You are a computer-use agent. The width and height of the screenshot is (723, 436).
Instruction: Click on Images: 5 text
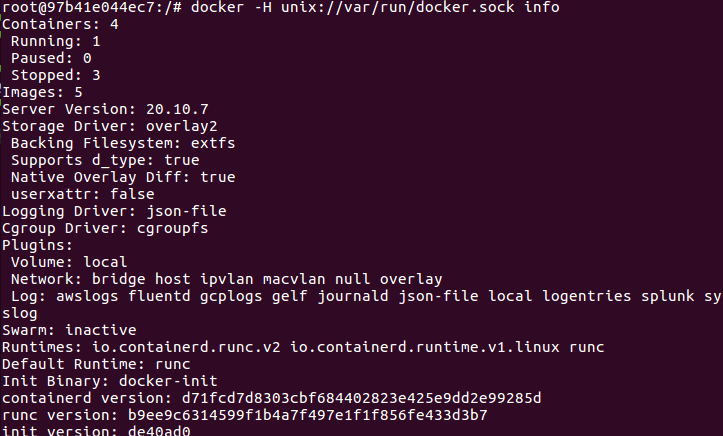click(x=42, y=93)
